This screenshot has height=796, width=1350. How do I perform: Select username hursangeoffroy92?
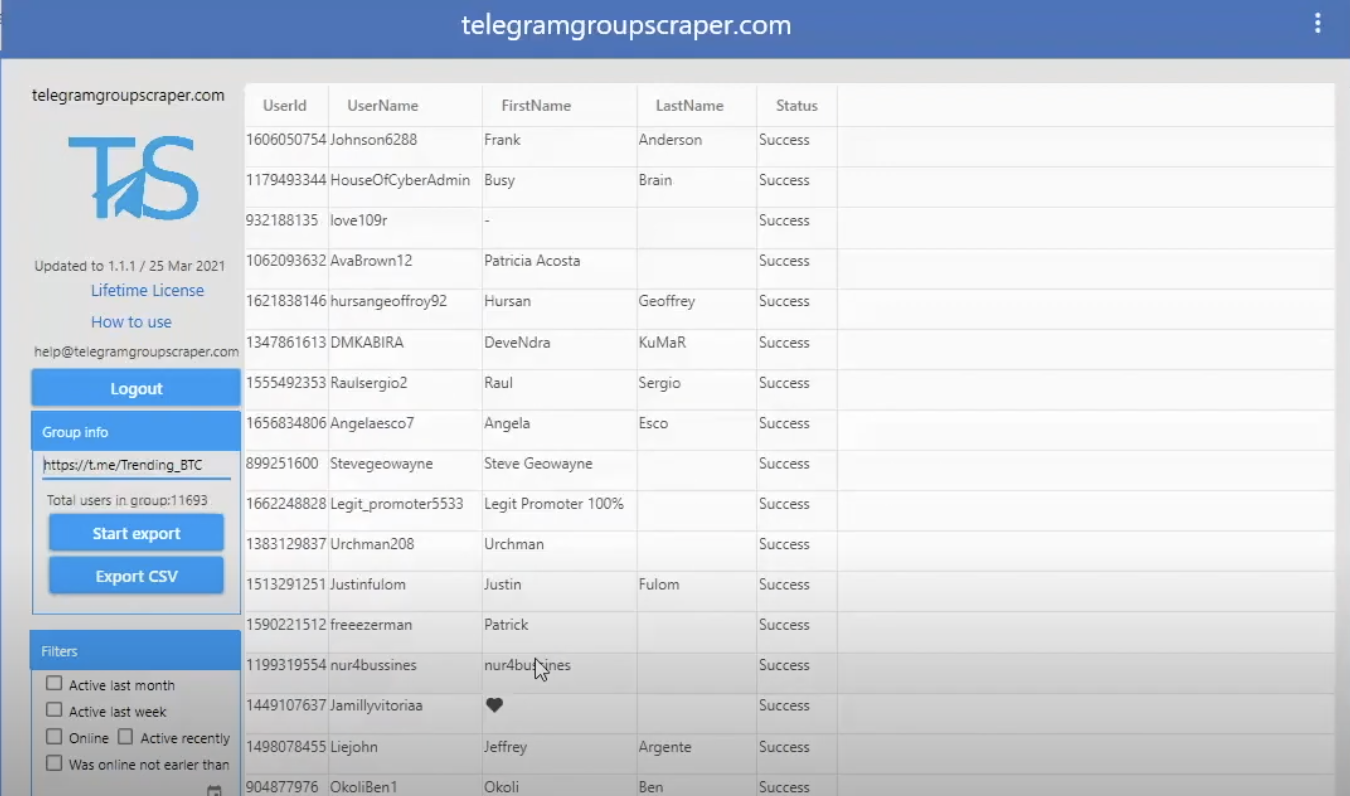389,301
